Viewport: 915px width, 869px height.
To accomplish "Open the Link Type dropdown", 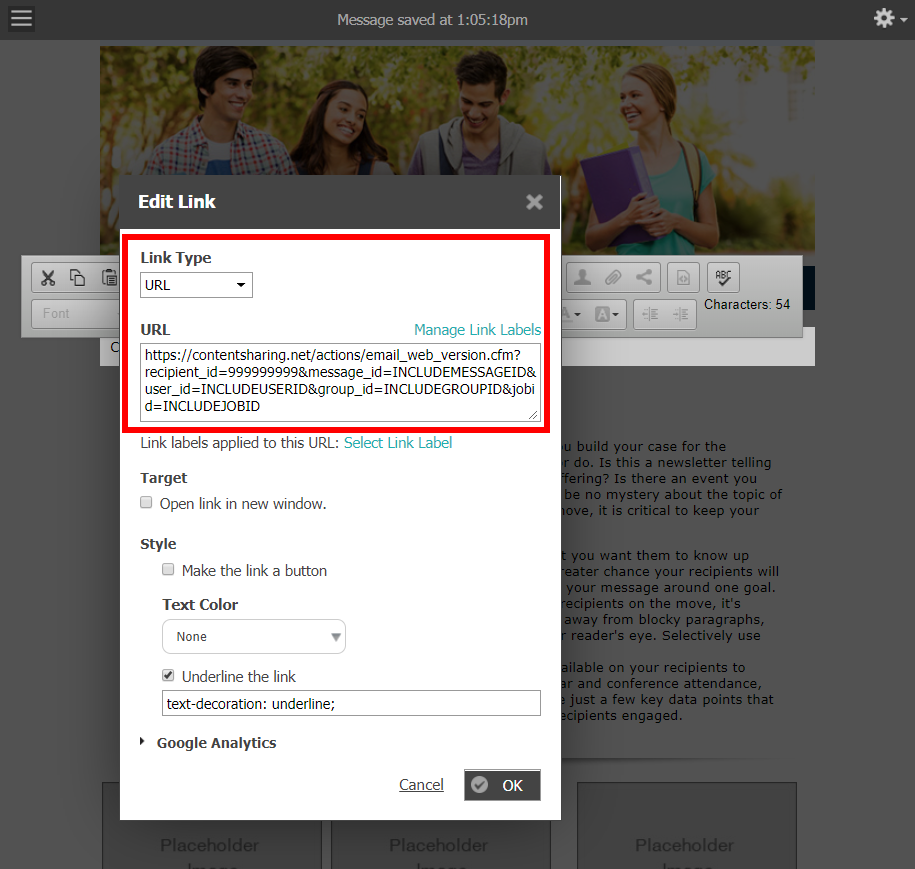I will pyautogui.click(x=196, y=285).
